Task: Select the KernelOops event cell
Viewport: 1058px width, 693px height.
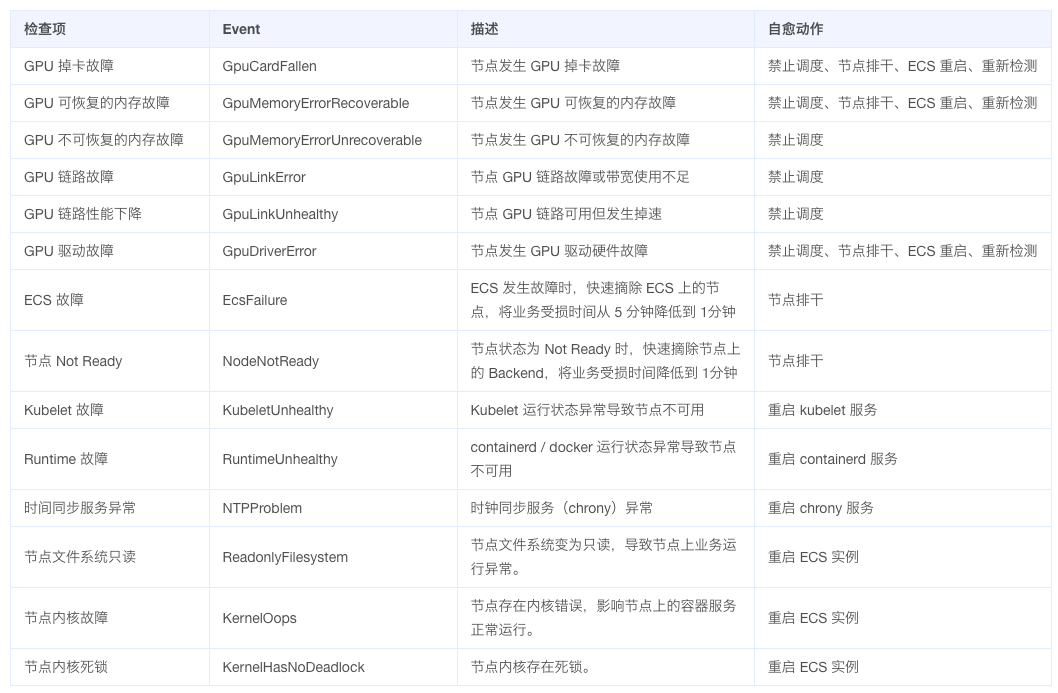Action: [x=259, y=618]
